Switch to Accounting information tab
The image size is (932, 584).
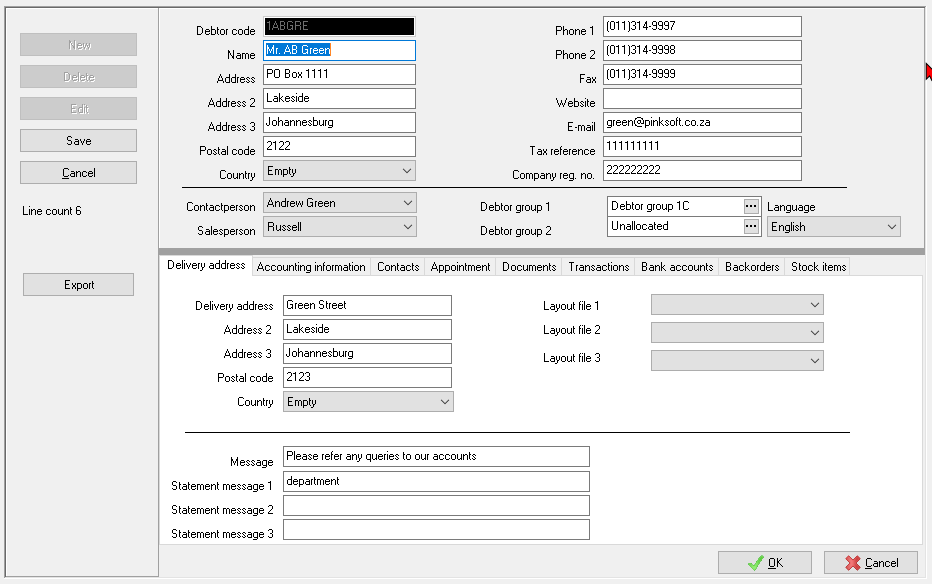311,267
